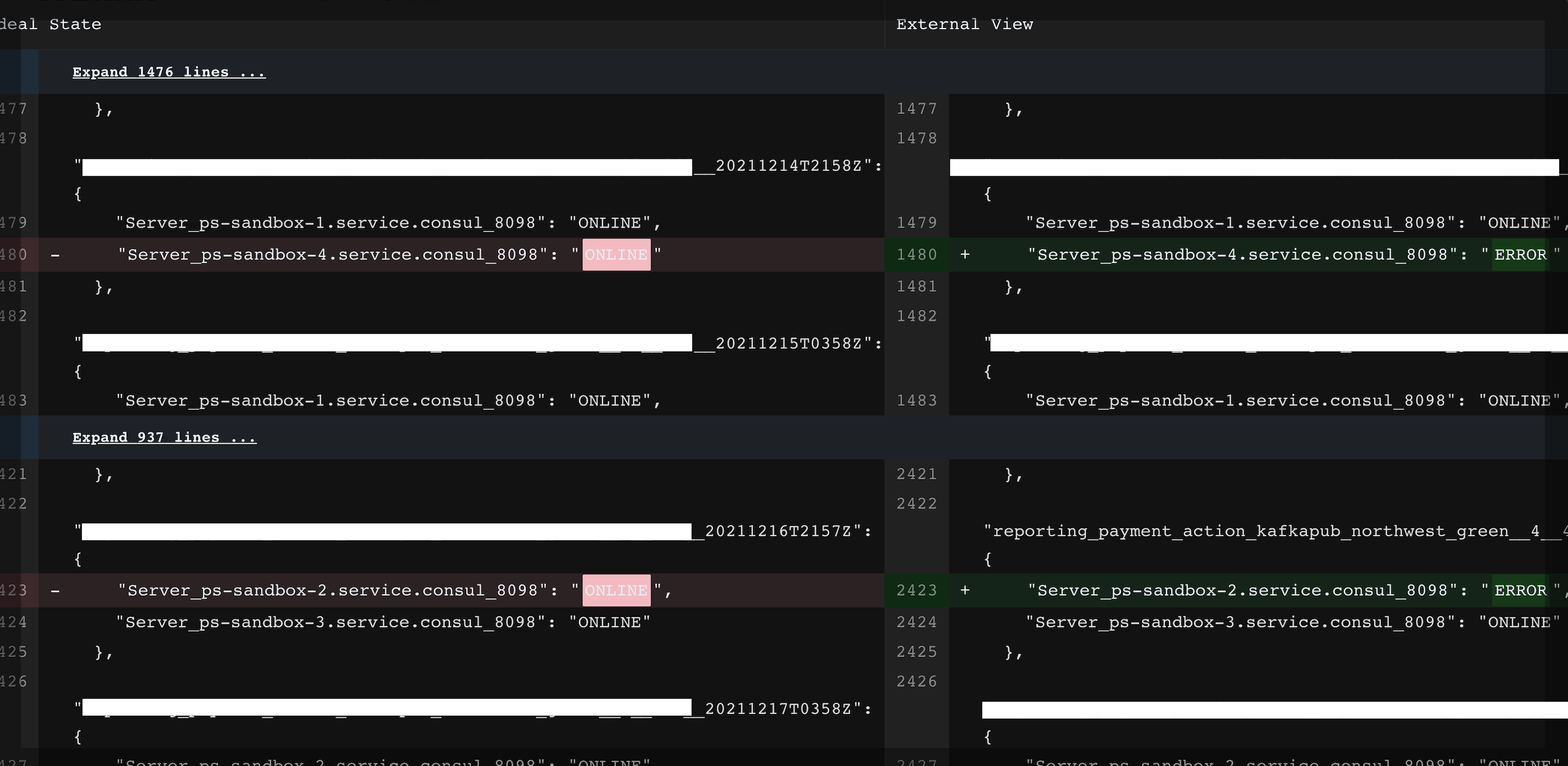Click the green ERROR highlight on line 2423
The image size is (1568, 766).
point(1520,590)
